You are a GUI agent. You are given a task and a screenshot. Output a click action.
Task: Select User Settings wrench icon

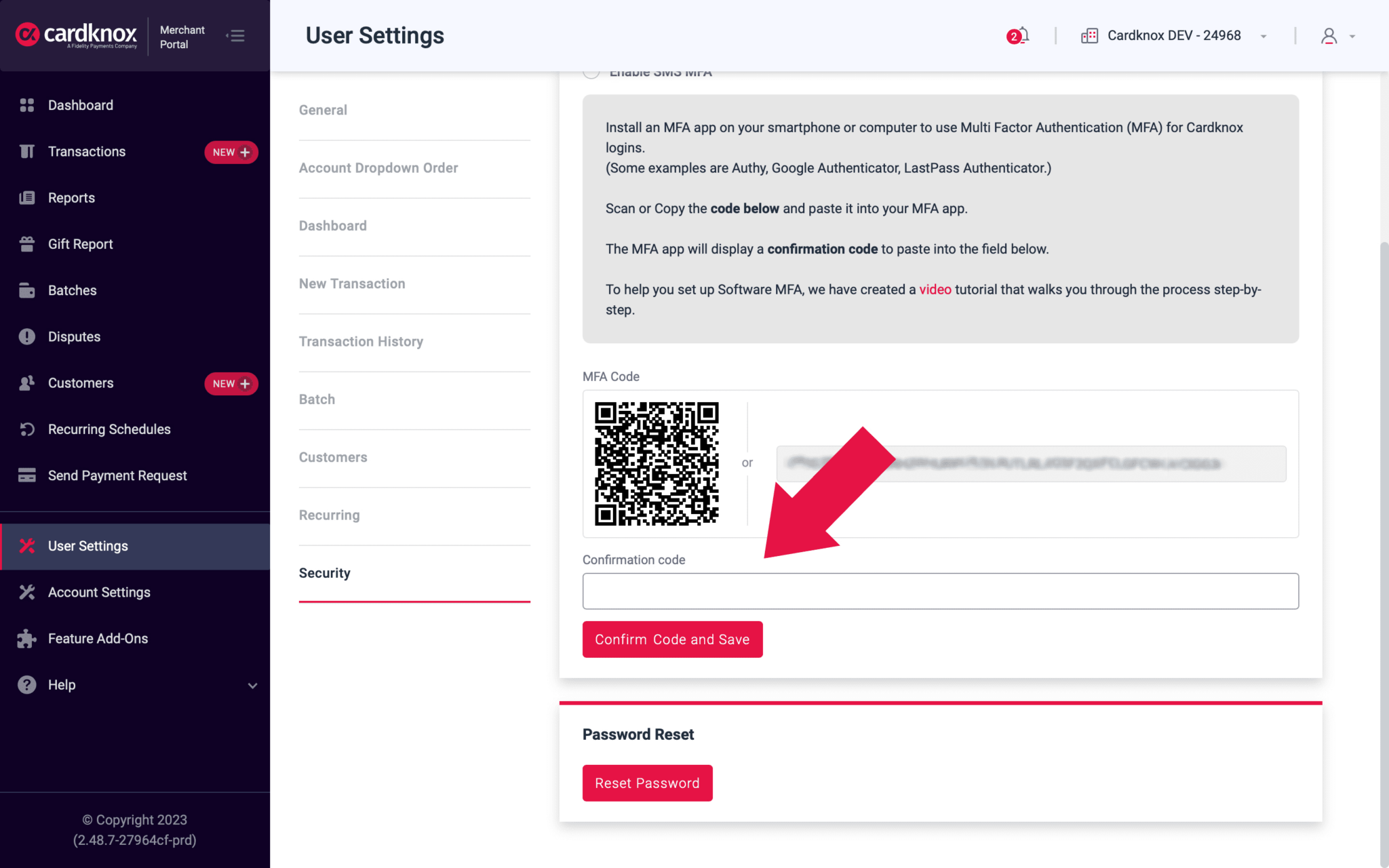point(27,546)
